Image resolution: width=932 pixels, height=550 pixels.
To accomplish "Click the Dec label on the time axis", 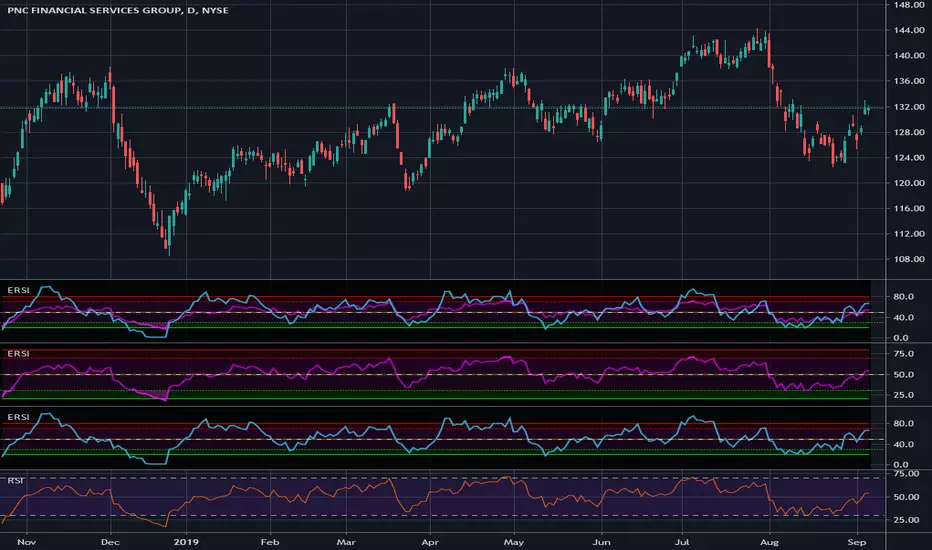I will coord(111,542).
